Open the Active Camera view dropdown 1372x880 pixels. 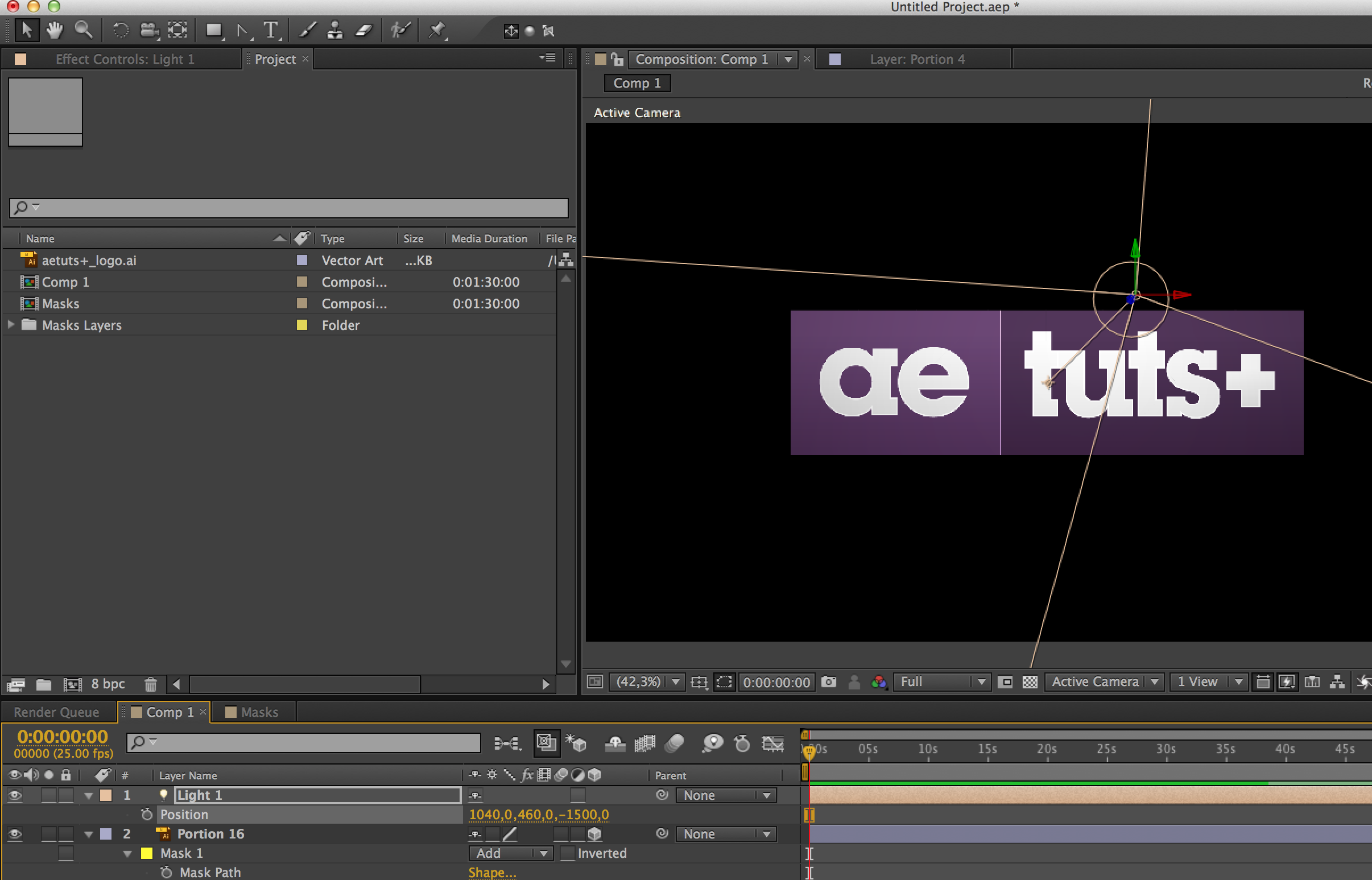1104,681
